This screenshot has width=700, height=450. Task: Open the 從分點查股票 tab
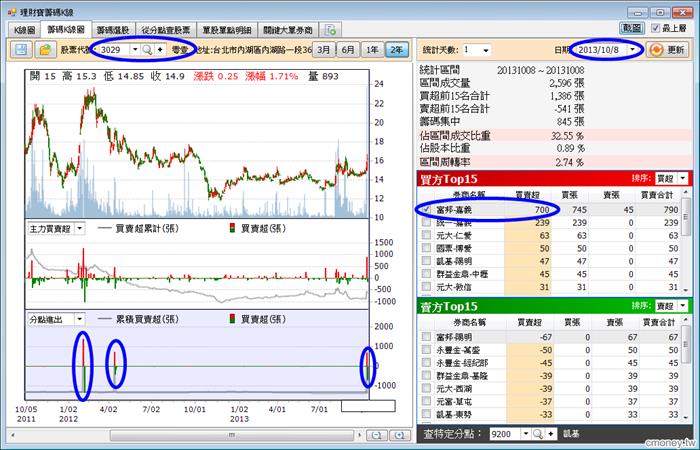point(166,30)
